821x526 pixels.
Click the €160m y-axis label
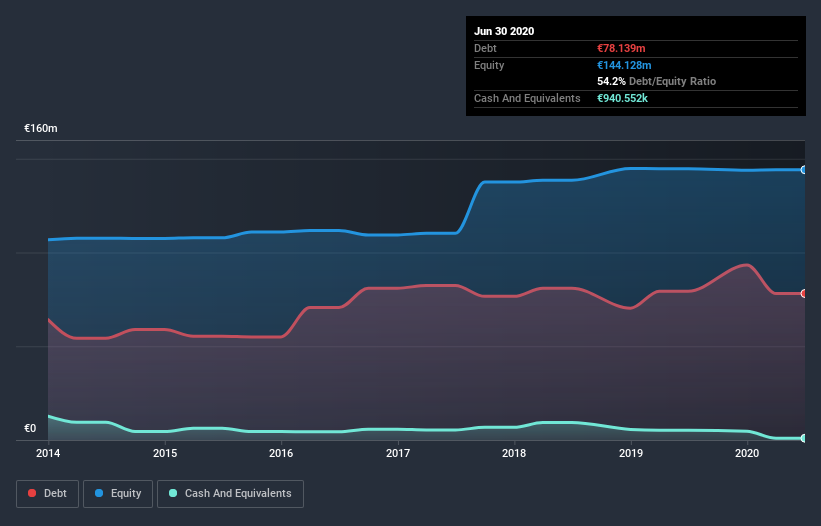(41, 128)
